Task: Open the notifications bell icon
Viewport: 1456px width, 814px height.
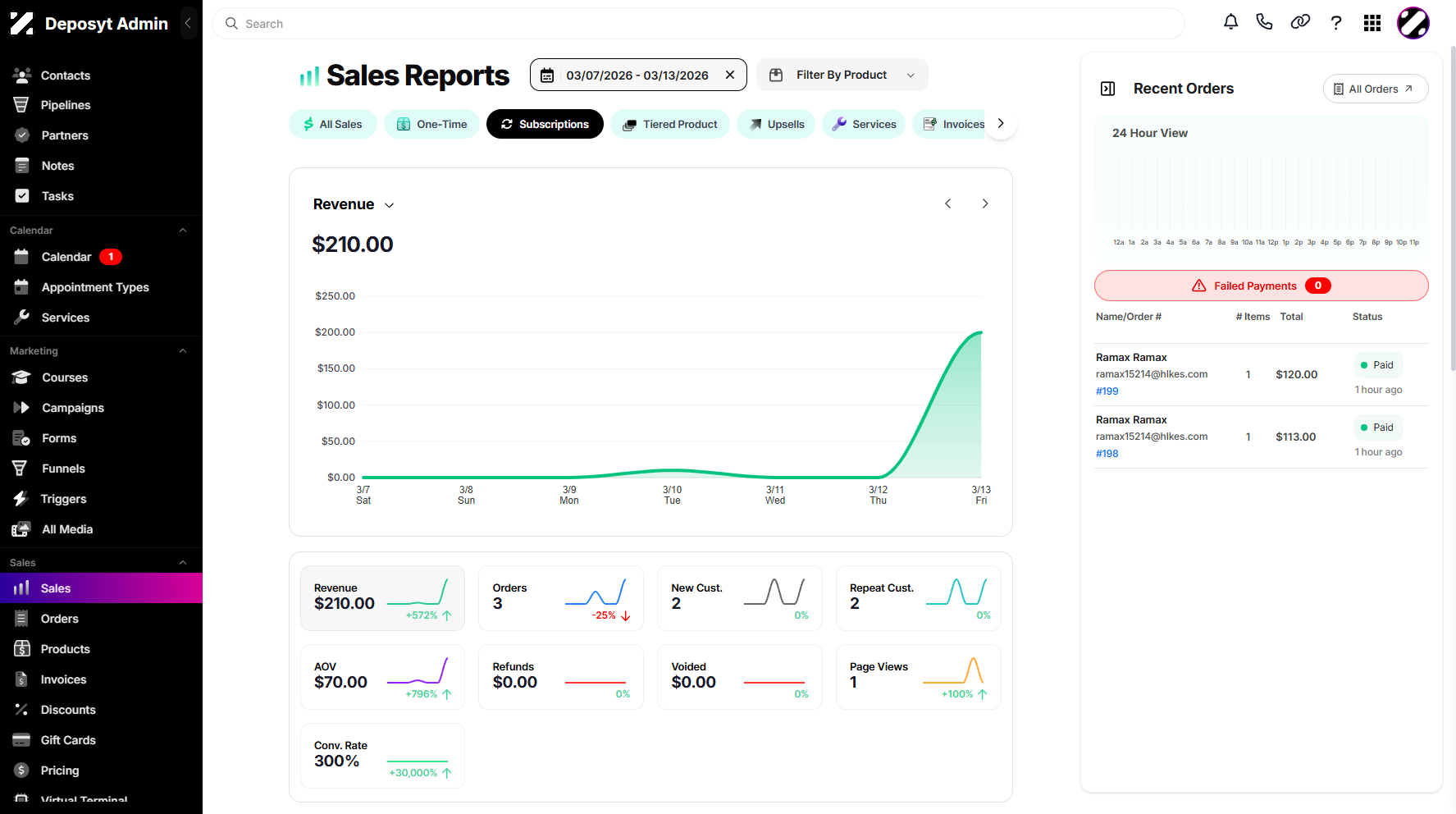Action: coord(1230,22)
